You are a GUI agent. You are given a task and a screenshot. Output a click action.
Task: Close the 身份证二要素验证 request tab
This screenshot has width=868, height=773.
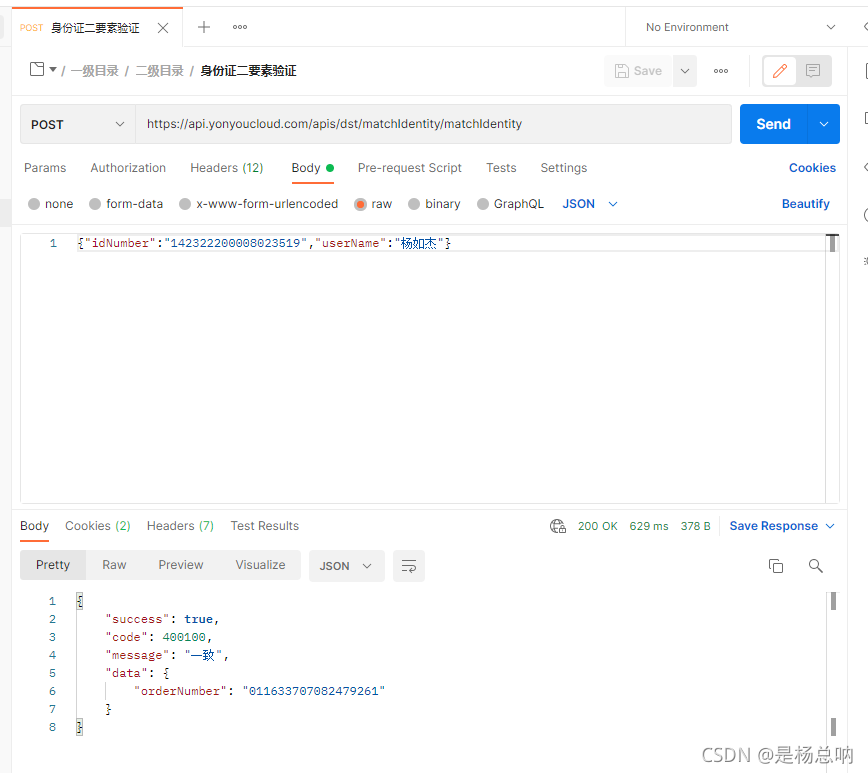163,28
